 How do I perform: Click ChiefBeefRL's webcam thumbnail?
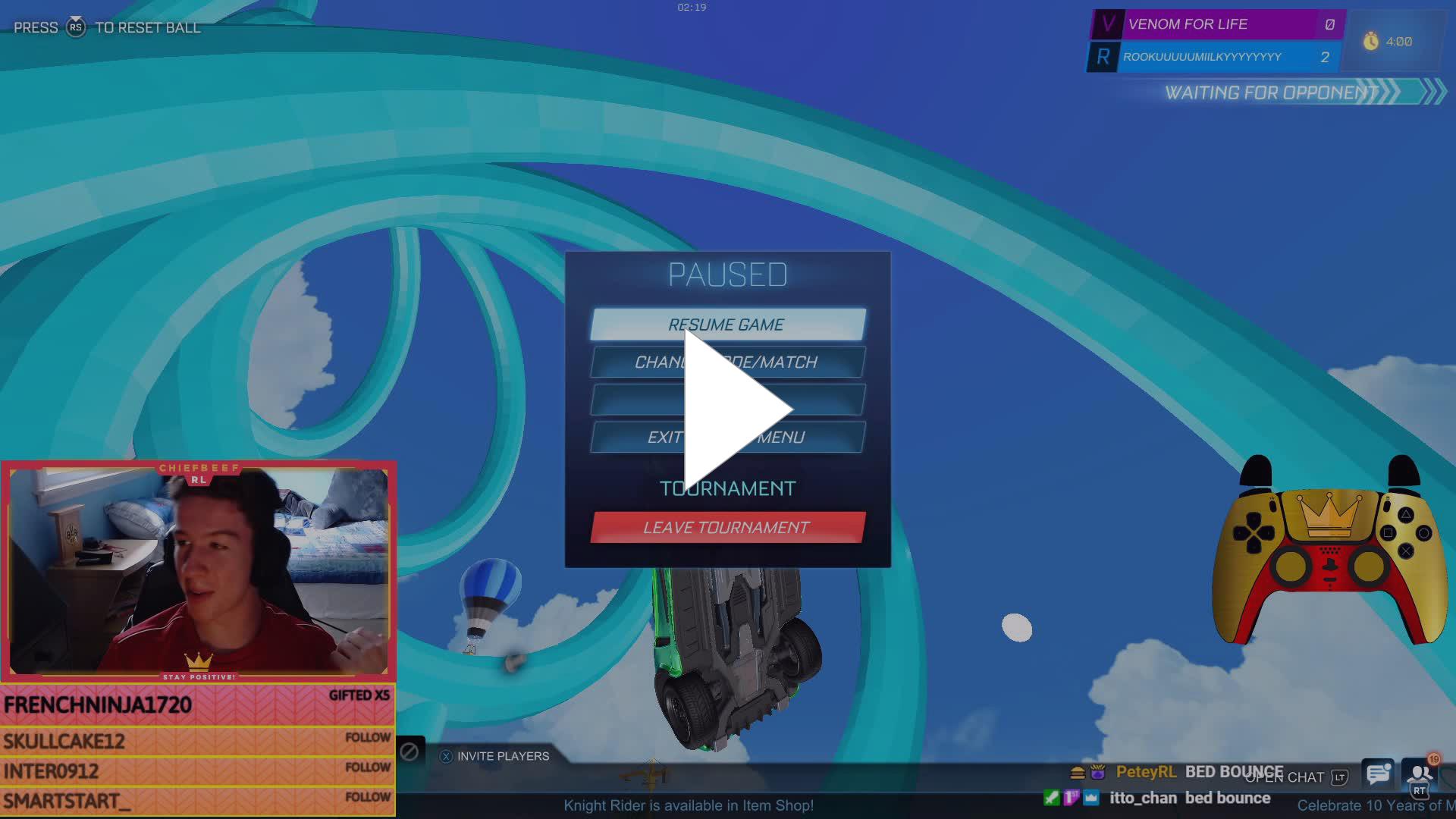click(201, 569)
